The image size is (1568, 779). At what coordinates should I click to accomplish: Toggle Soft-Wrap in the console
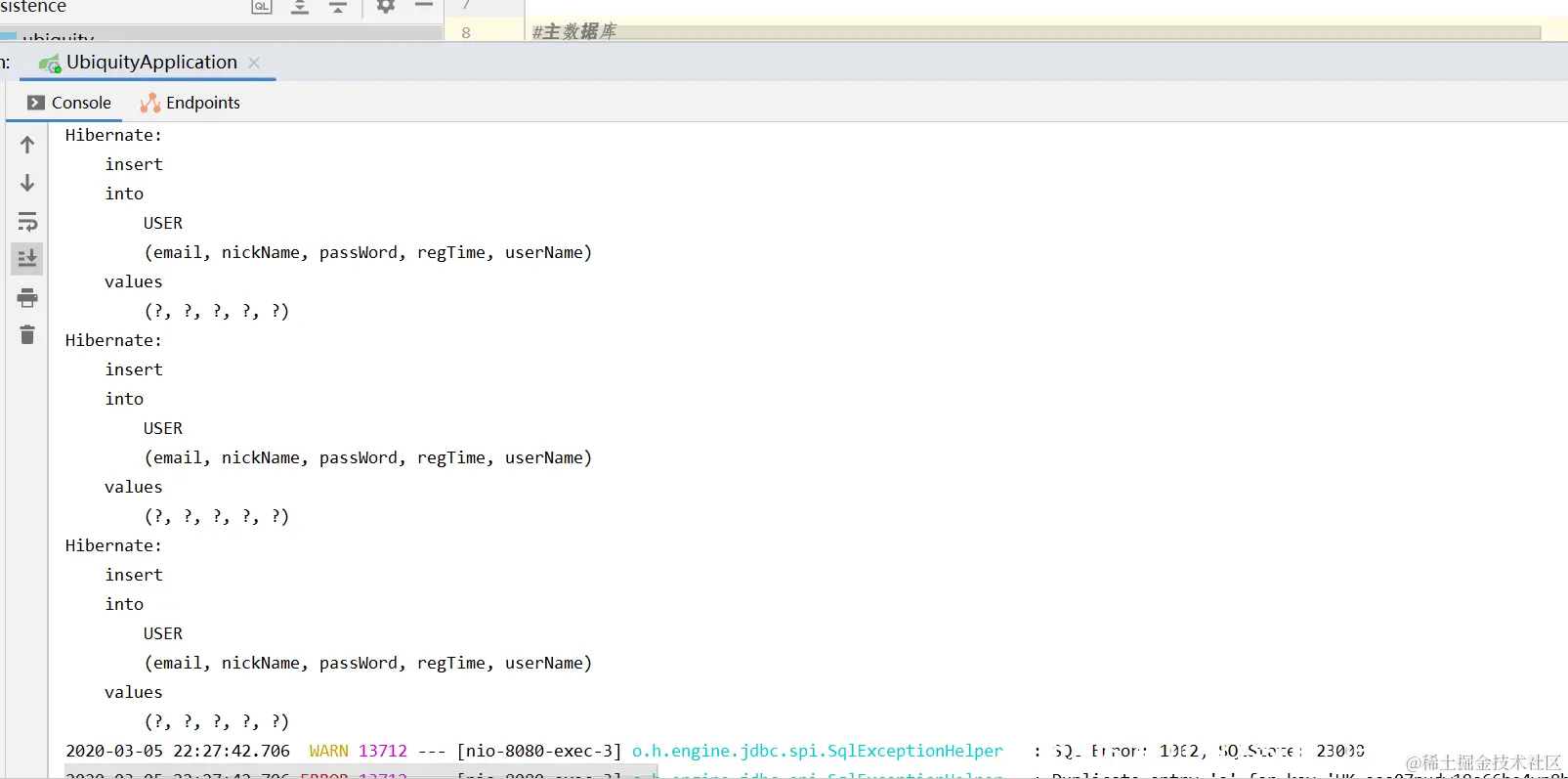(27, 221)
